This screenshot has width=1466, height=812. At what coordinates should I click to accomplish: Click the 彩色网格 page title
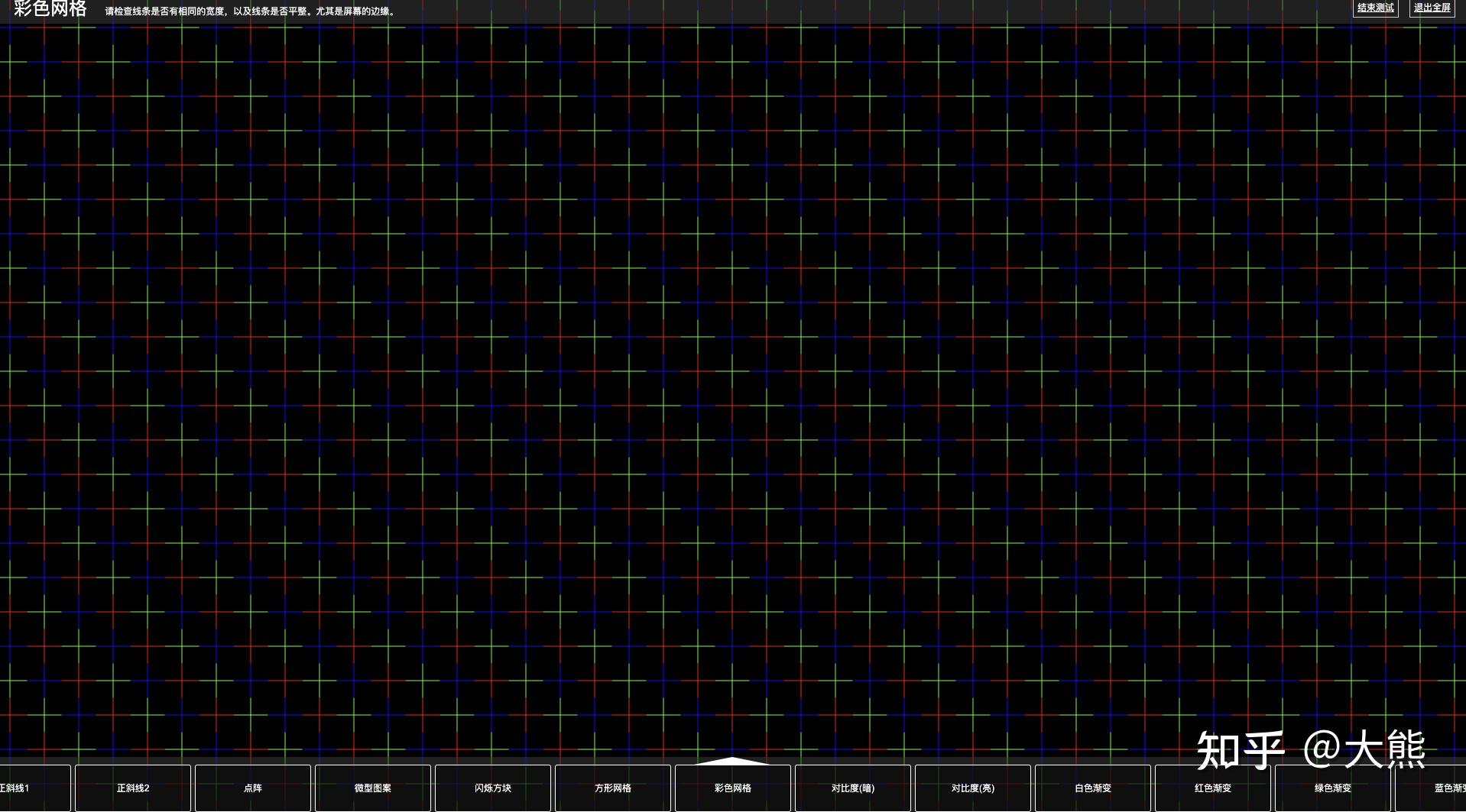click(x=50, y=9)
